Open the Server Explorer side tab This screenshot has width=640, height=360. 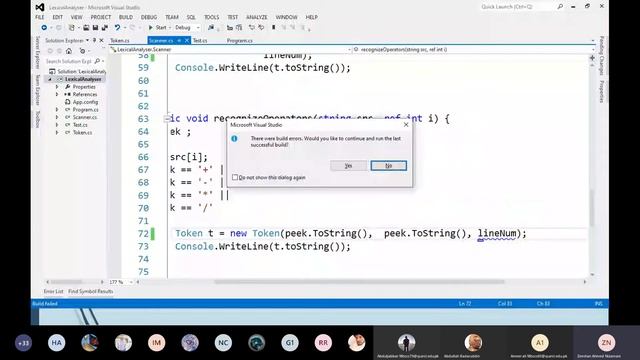click(37, 53)
